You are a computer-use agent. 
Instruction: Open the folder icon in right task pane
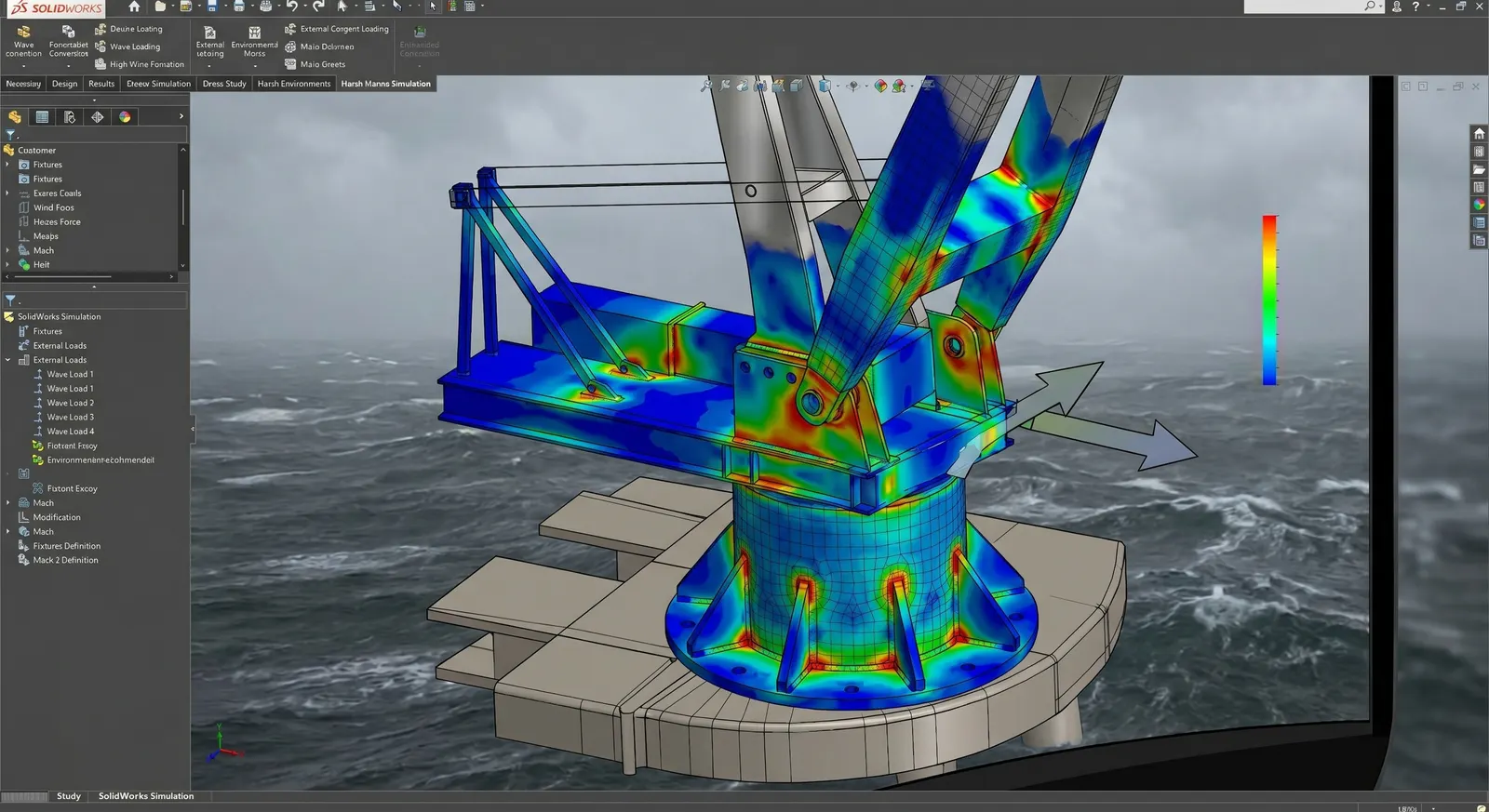[1479, 169]
